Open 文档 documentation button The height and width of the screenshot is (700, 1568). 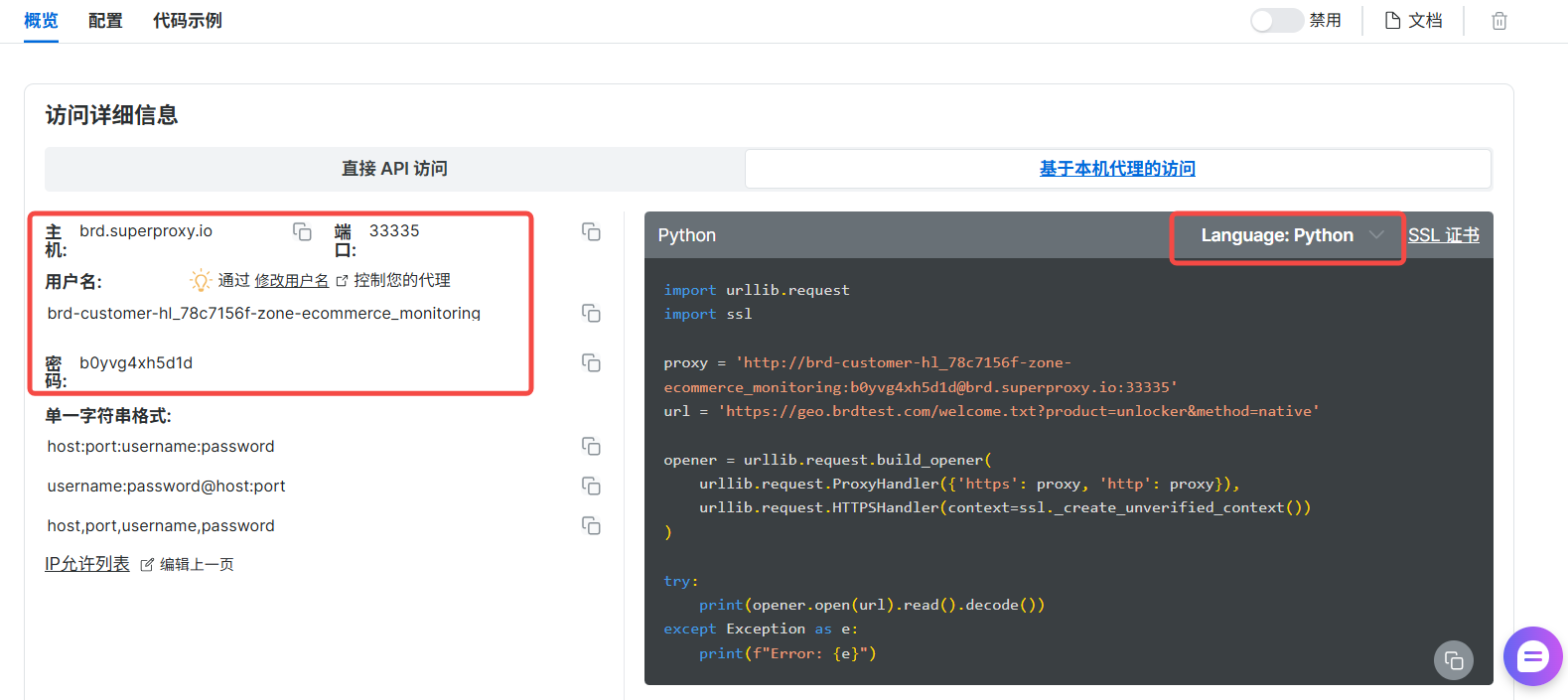pos(1413,21)
